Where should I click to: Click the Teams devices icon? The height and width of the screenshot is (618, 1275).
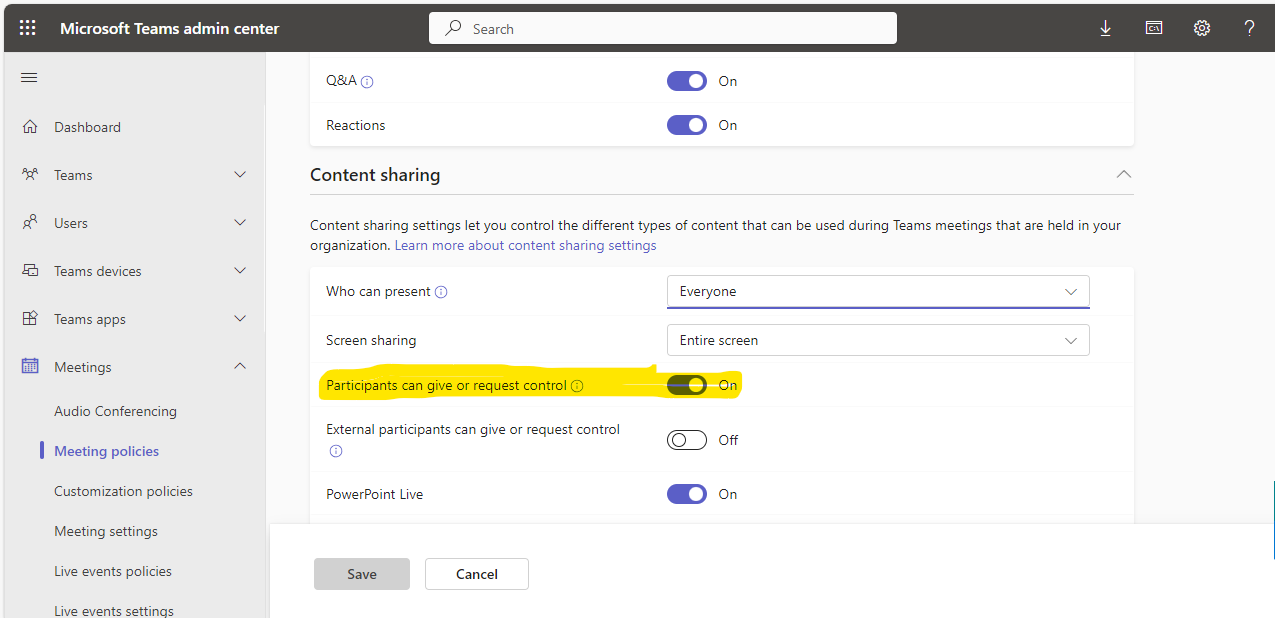(x=30, y=271)
